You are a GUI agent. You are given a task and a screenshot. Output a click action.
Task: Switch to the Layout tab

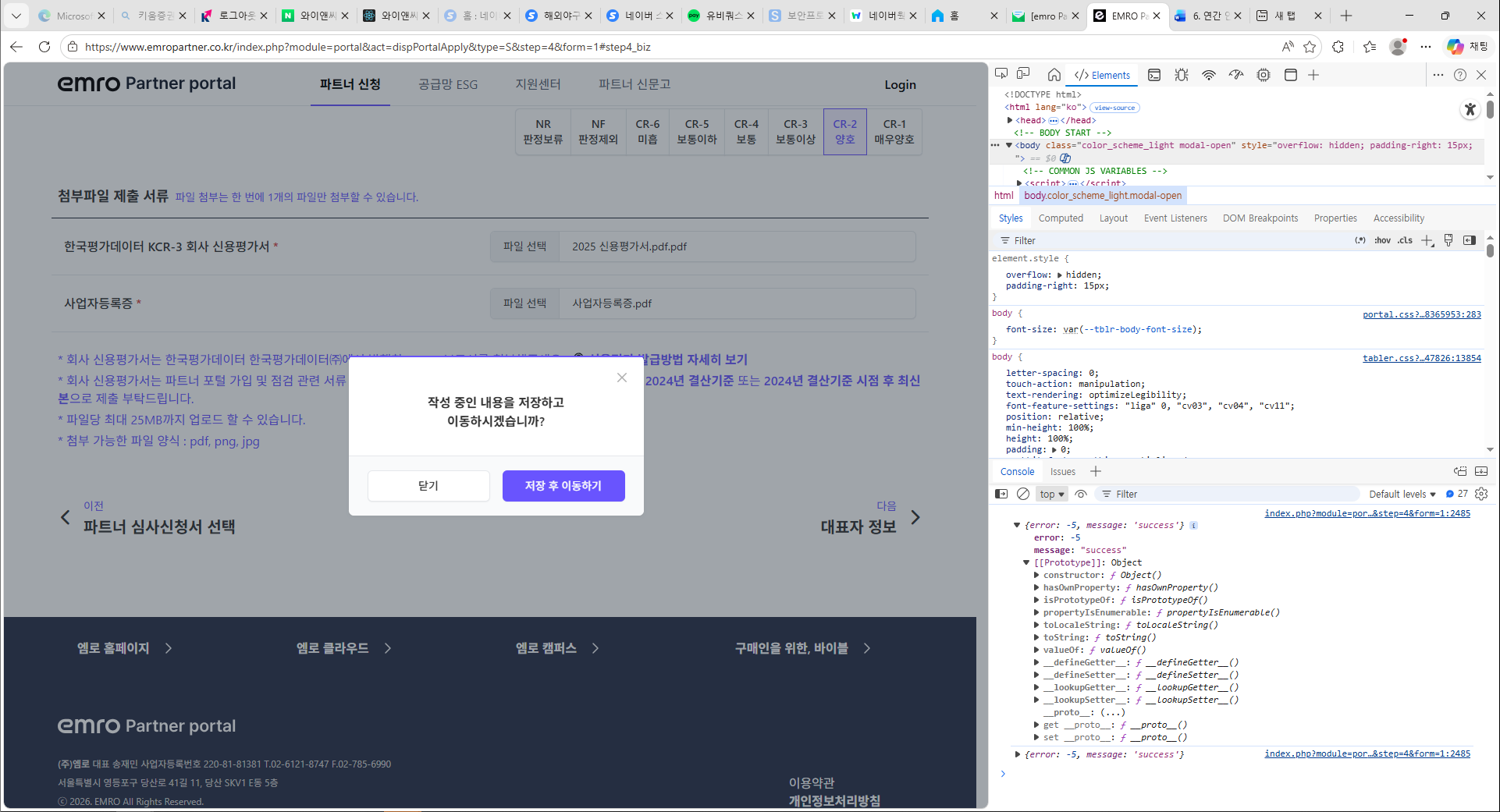tap(1114, 218)
